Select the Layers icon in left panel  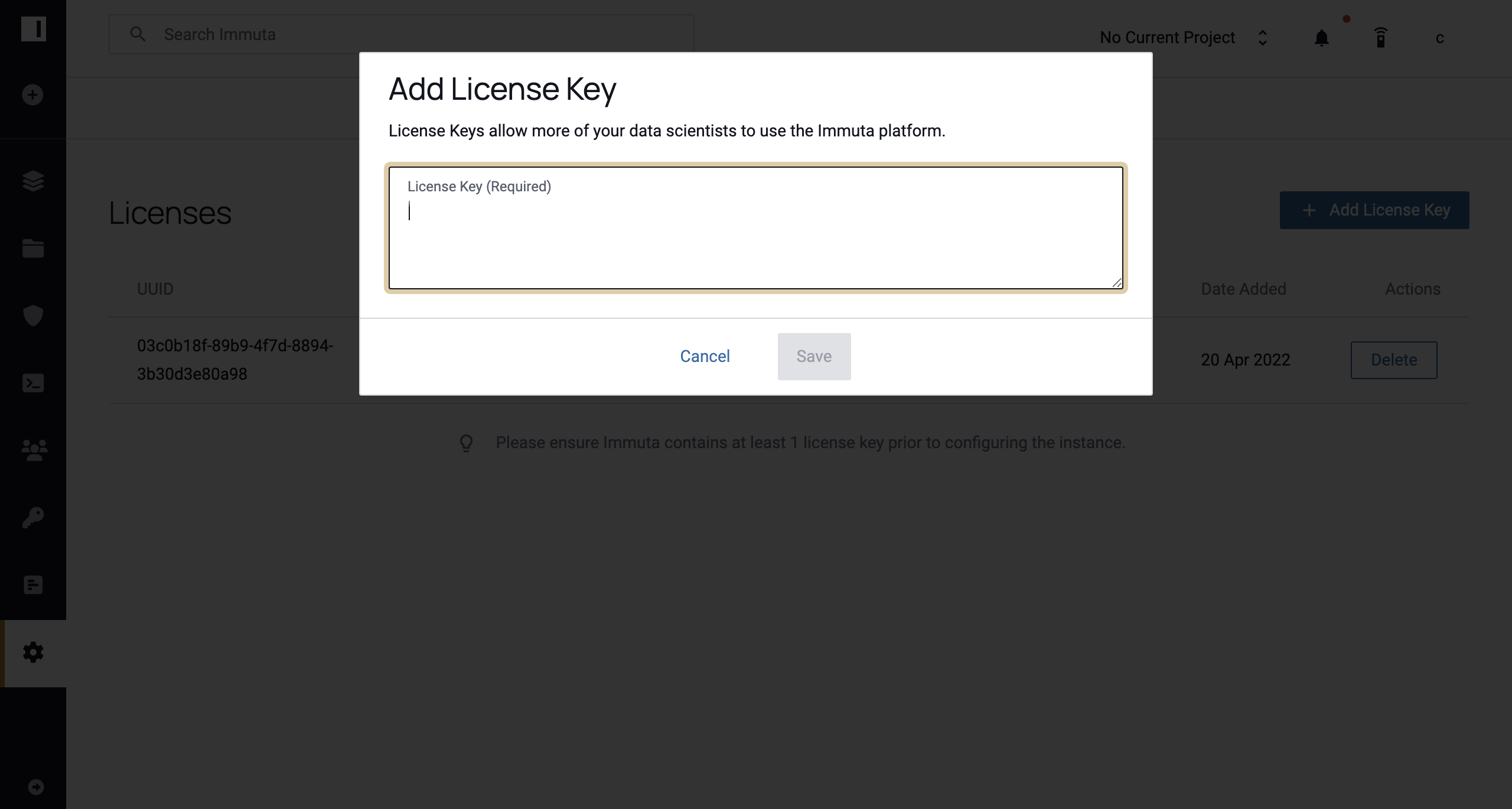(33, 181)
